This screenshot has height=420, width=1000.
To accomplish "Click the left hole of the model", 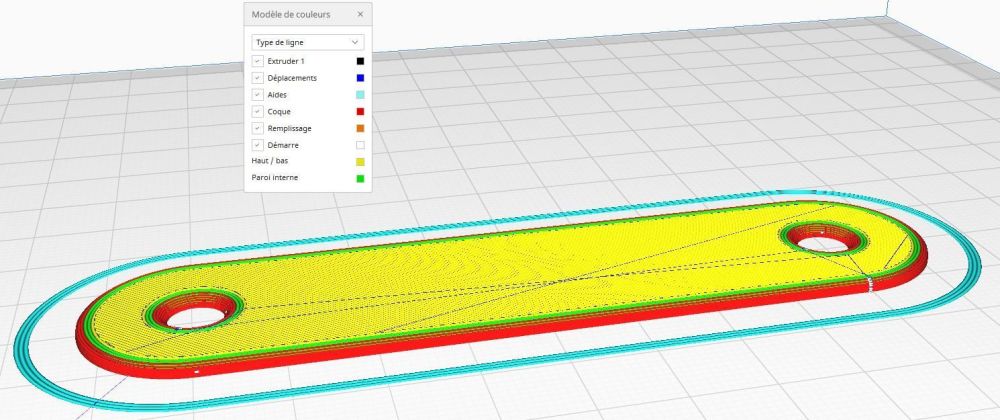I will pos(197,315).
